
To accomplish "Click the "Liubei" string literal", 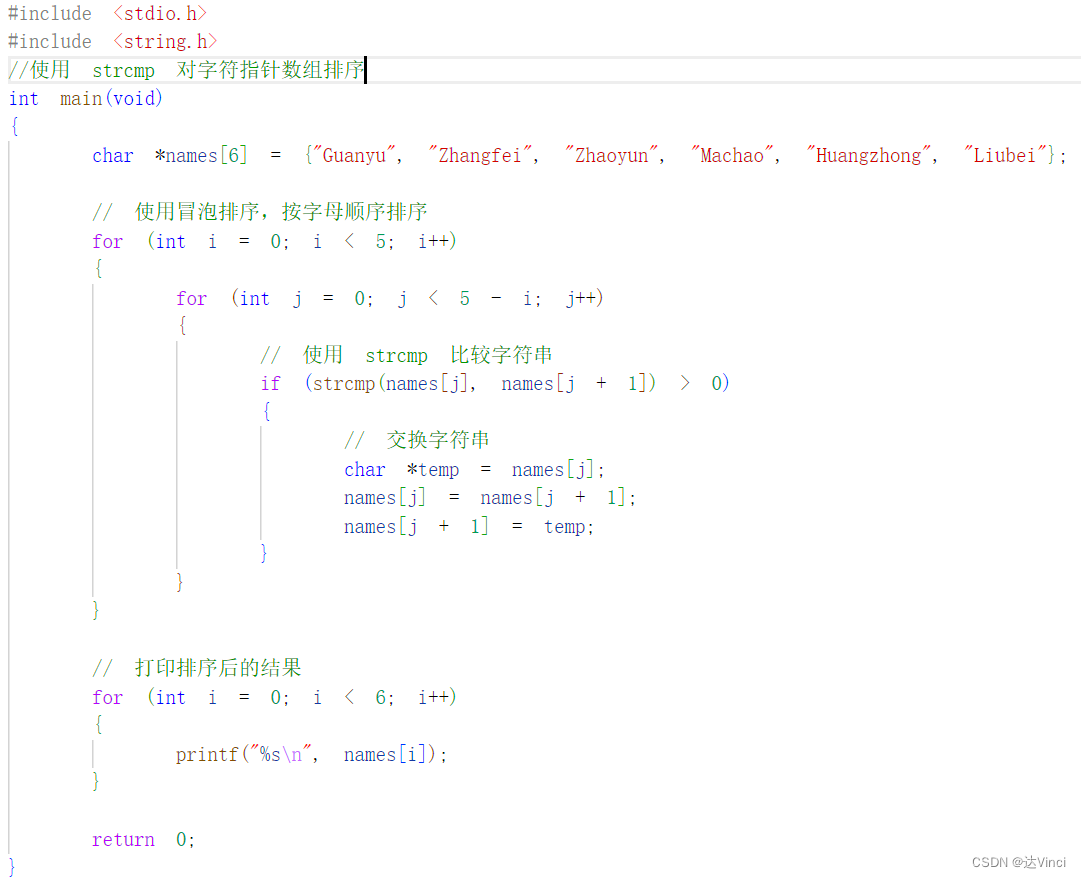I will (1005, 155).
